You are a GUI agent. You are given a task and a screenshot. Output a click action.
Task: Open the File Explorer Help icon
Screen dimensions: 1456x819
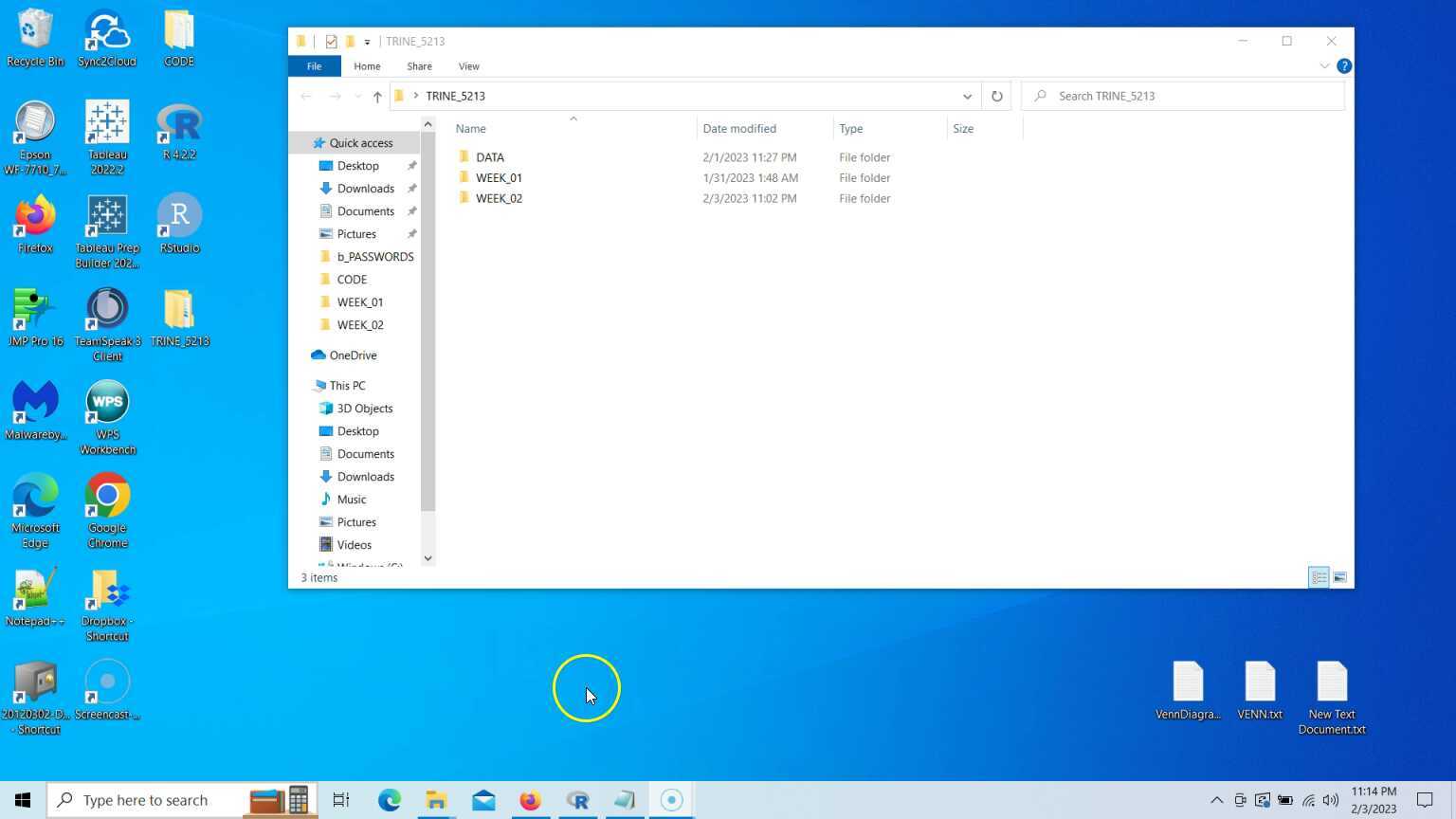point(1343,66)
